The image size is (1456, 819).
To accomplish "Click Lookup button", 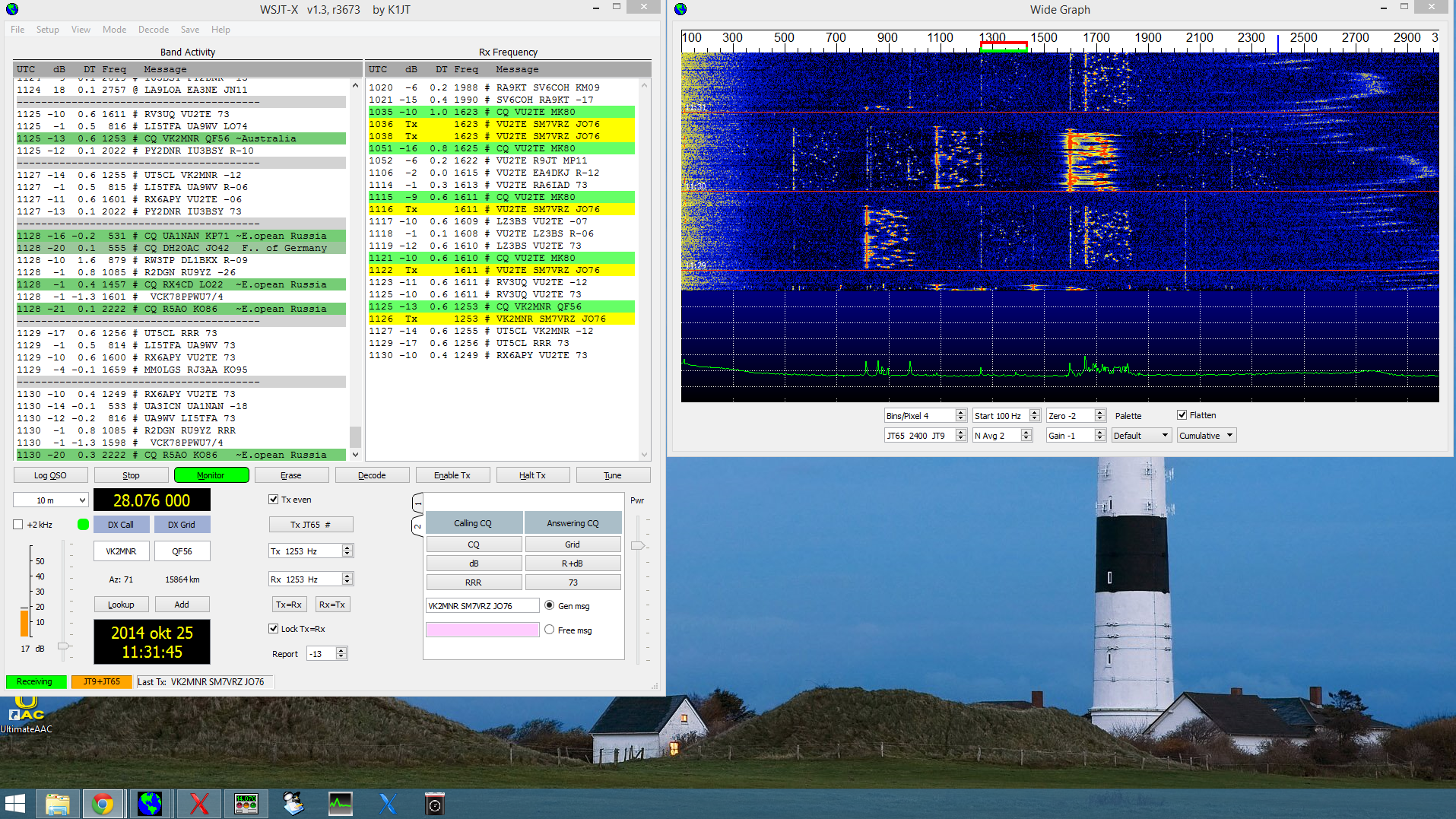I will click(121, 605).
